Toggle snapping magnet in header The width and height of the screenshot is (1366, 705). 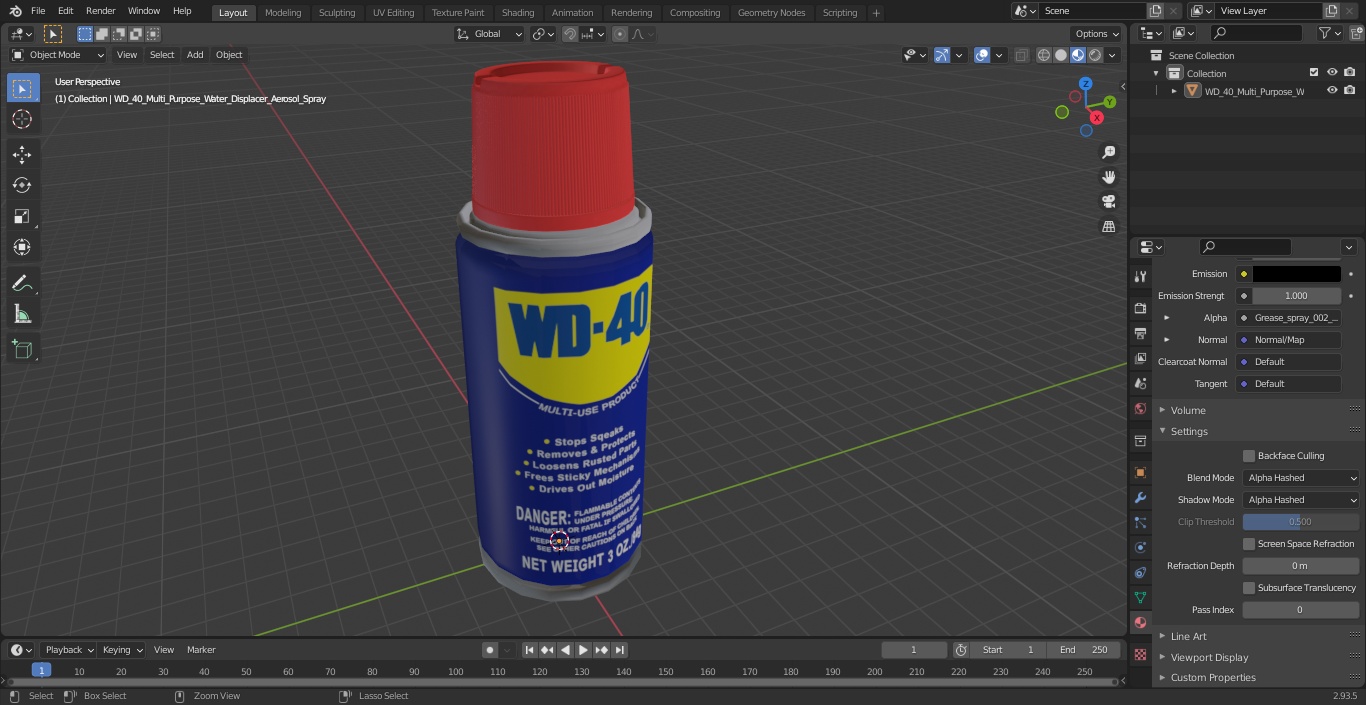569,34
